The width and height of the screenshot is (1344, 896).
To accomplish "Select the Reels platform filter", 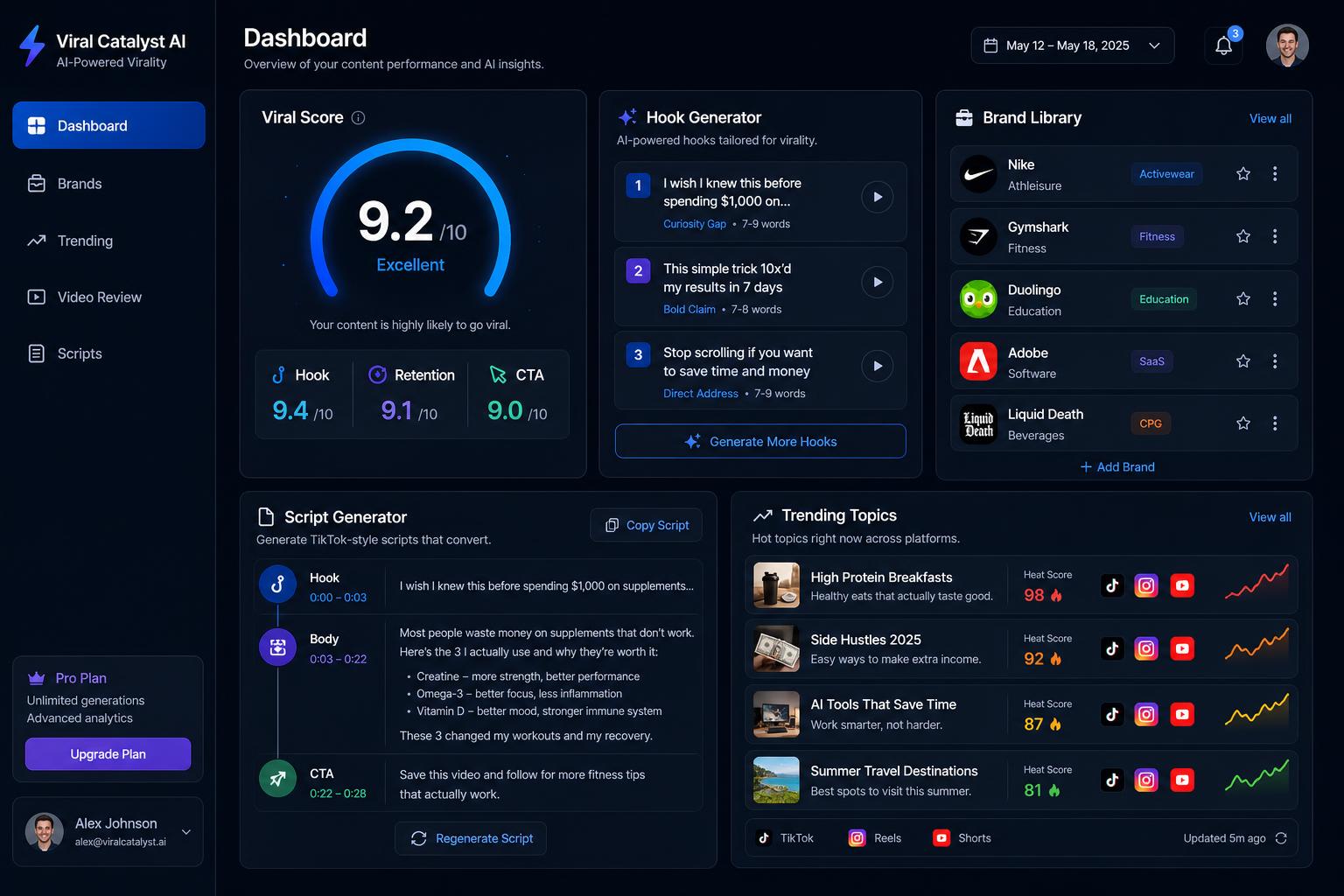I will point(875,838).
